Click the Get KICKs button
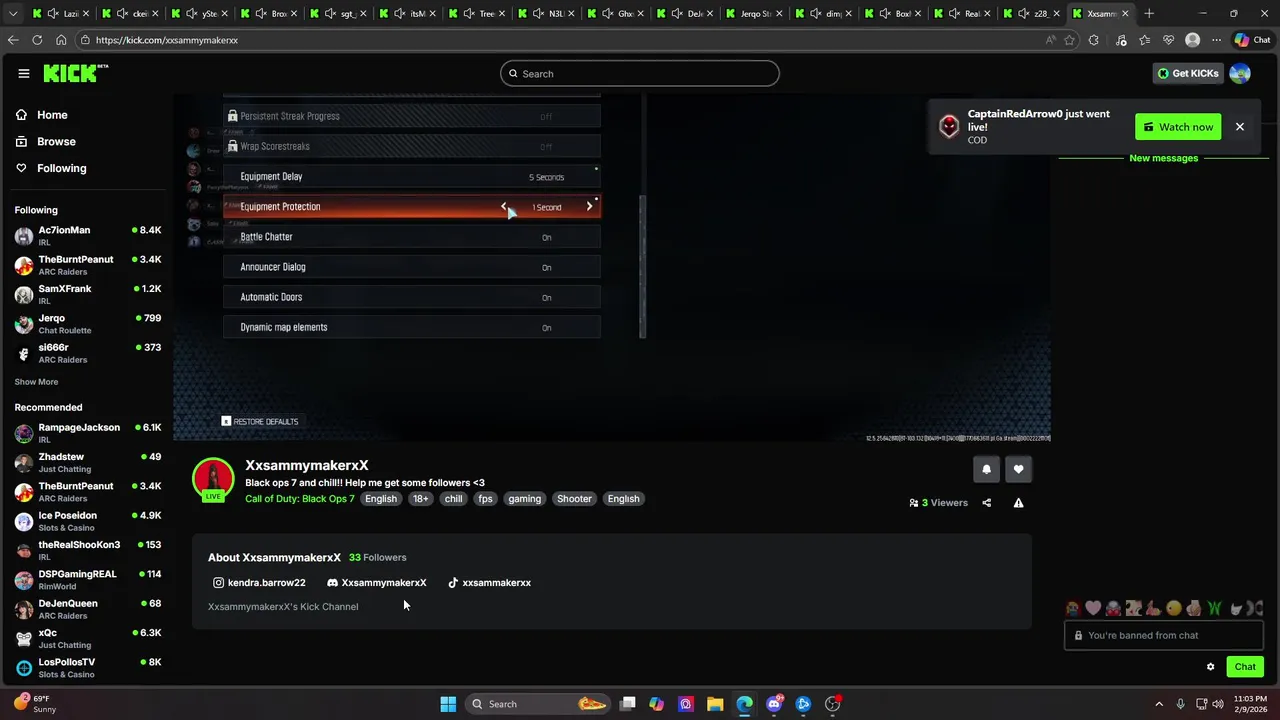Image resolution: width=1280 pixels, height=720 pixels. pos(1188,73)
